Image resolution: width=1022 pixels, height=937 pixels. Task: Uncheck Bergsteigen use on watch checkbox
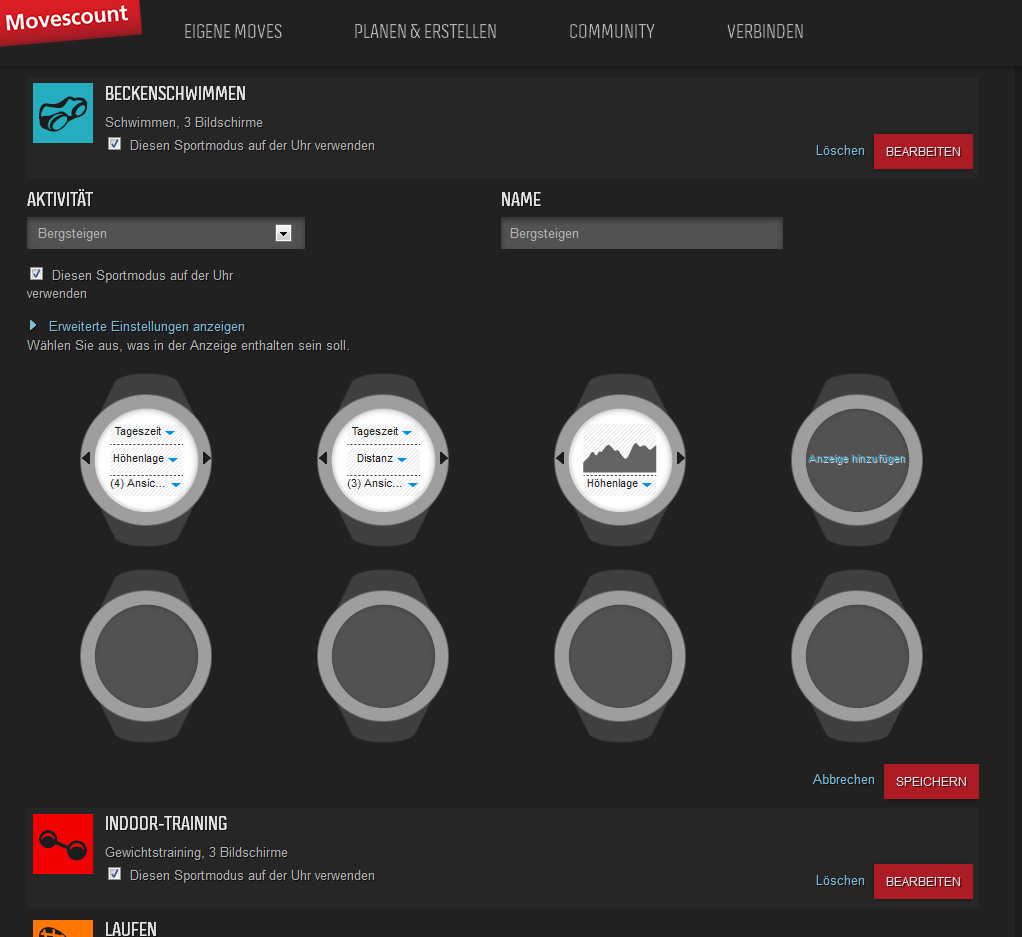(x=37, y=274)
